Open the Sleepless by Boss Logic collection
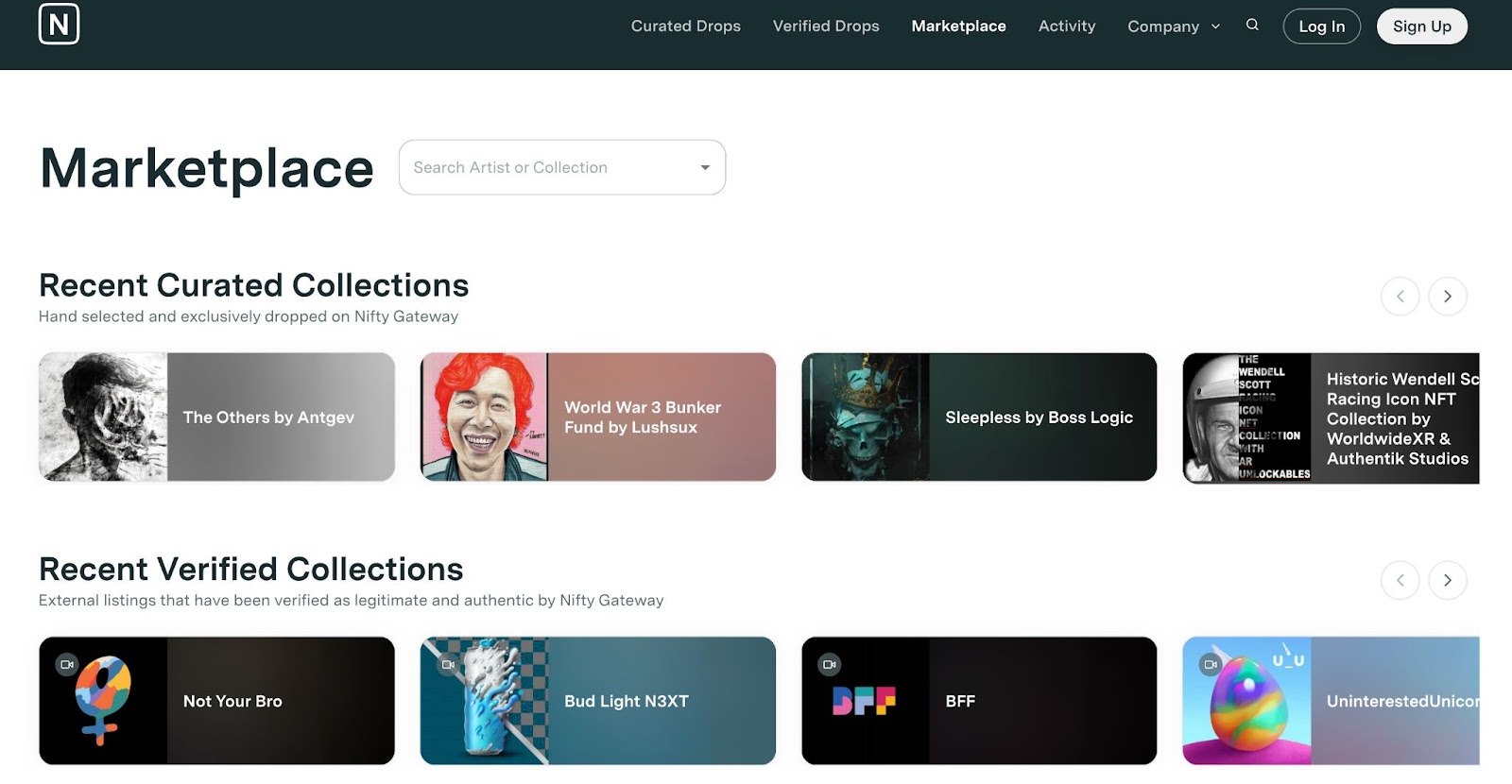 coord(979,417)
